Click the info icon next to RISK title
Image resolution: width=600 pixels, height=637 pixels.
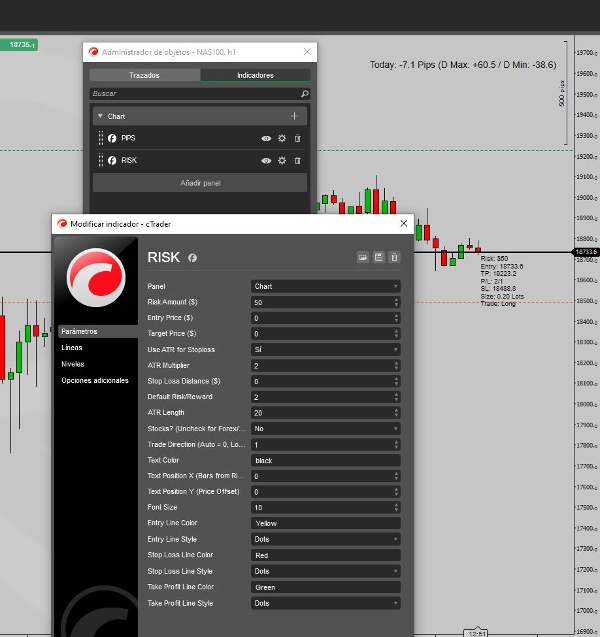193,258
